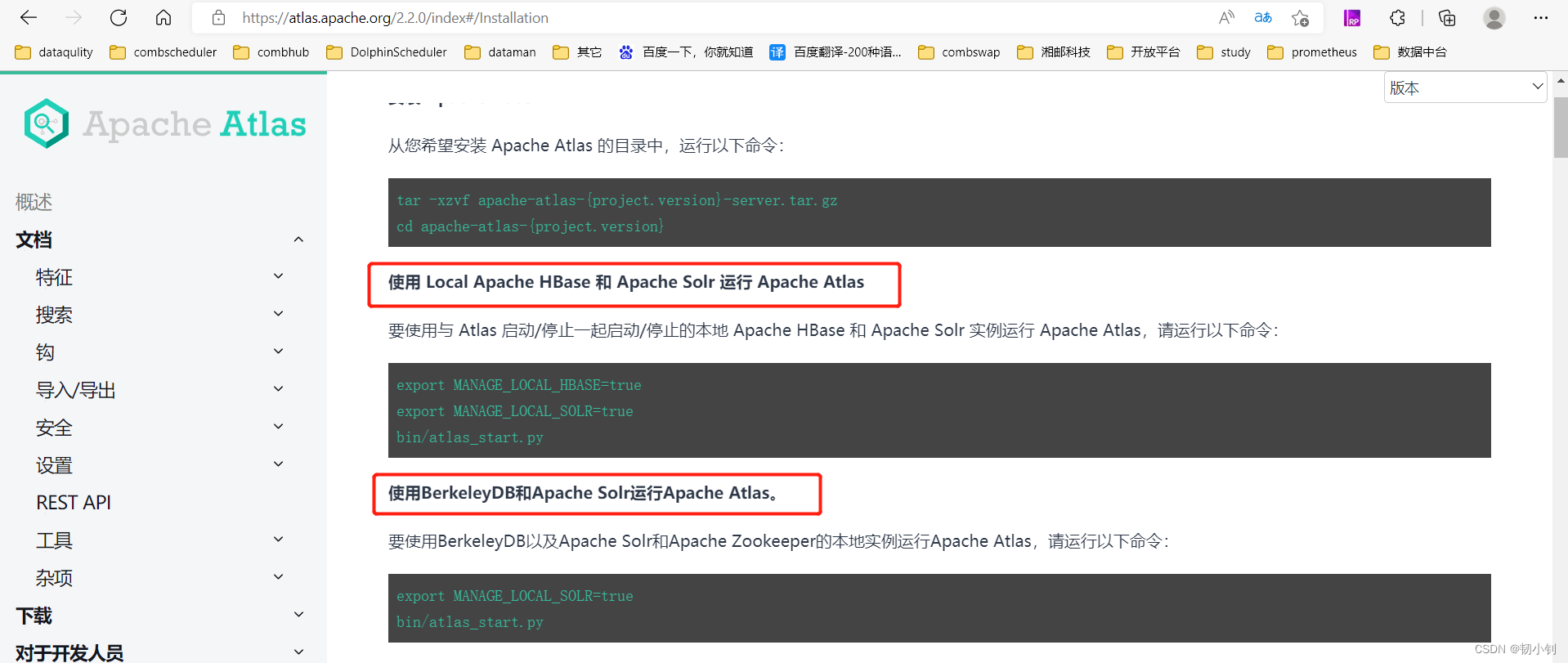Open the REST API sidebar item

coord(74,503)
